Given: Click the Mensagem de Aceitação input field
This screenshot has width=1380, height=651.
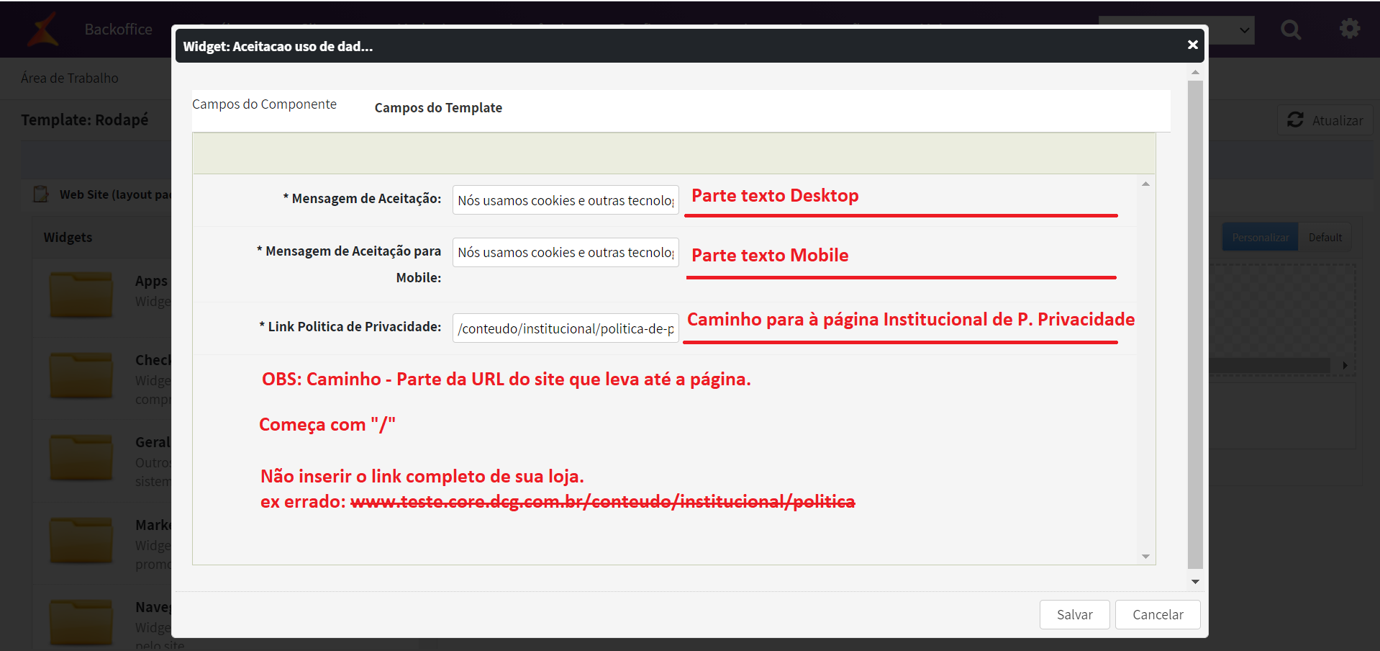Looking at the screenshot, I should (x=565, y=200).
